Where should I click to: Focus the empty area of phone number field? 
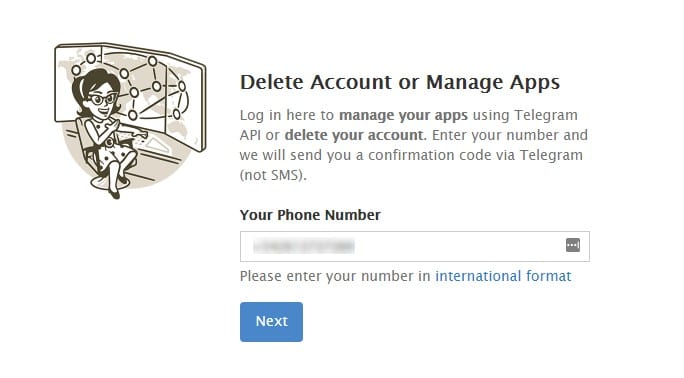pyautogui.click(x=458, y=246)
